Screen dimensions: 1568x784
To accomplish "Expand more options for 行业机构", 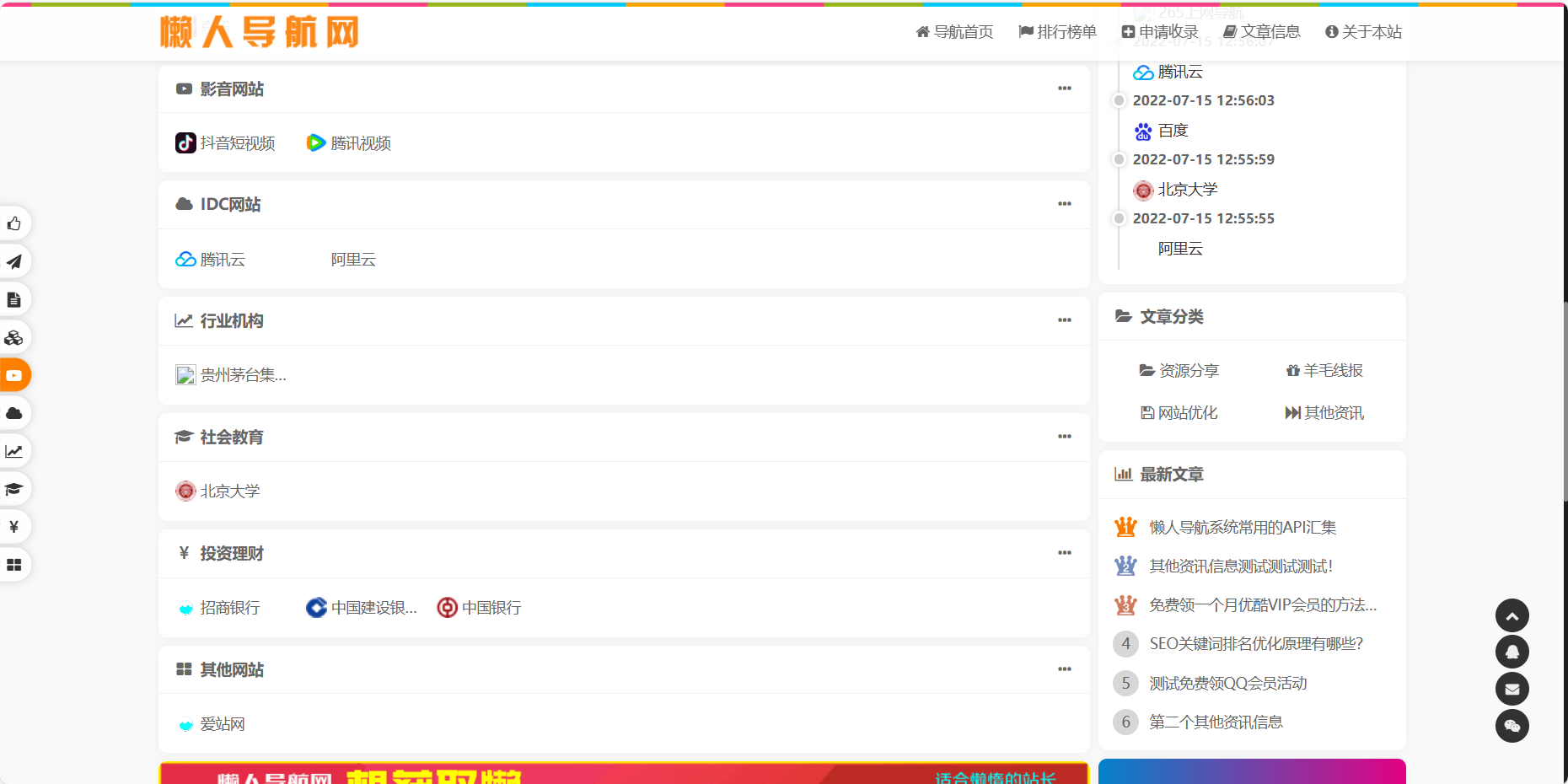I will 1065,320.
